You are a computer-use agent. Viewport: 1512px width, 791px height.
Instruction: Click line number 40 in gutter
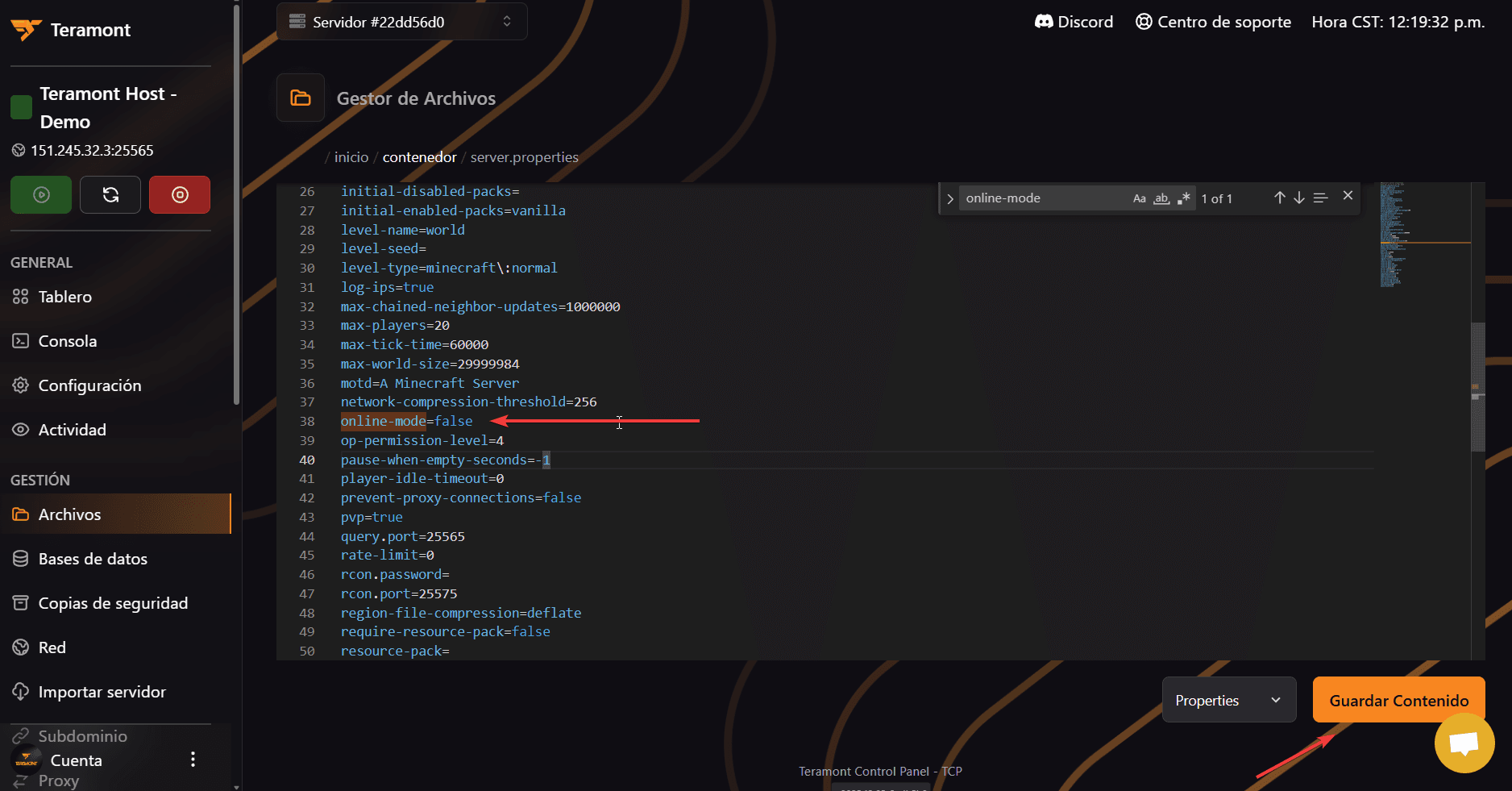307,460
